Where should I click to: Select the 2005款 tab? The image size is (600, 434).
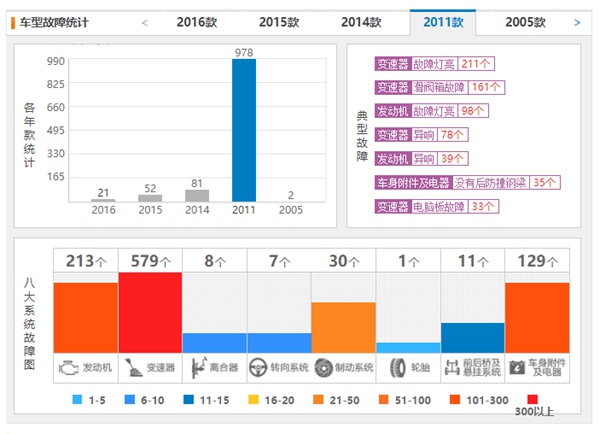[x=525, y=22]
